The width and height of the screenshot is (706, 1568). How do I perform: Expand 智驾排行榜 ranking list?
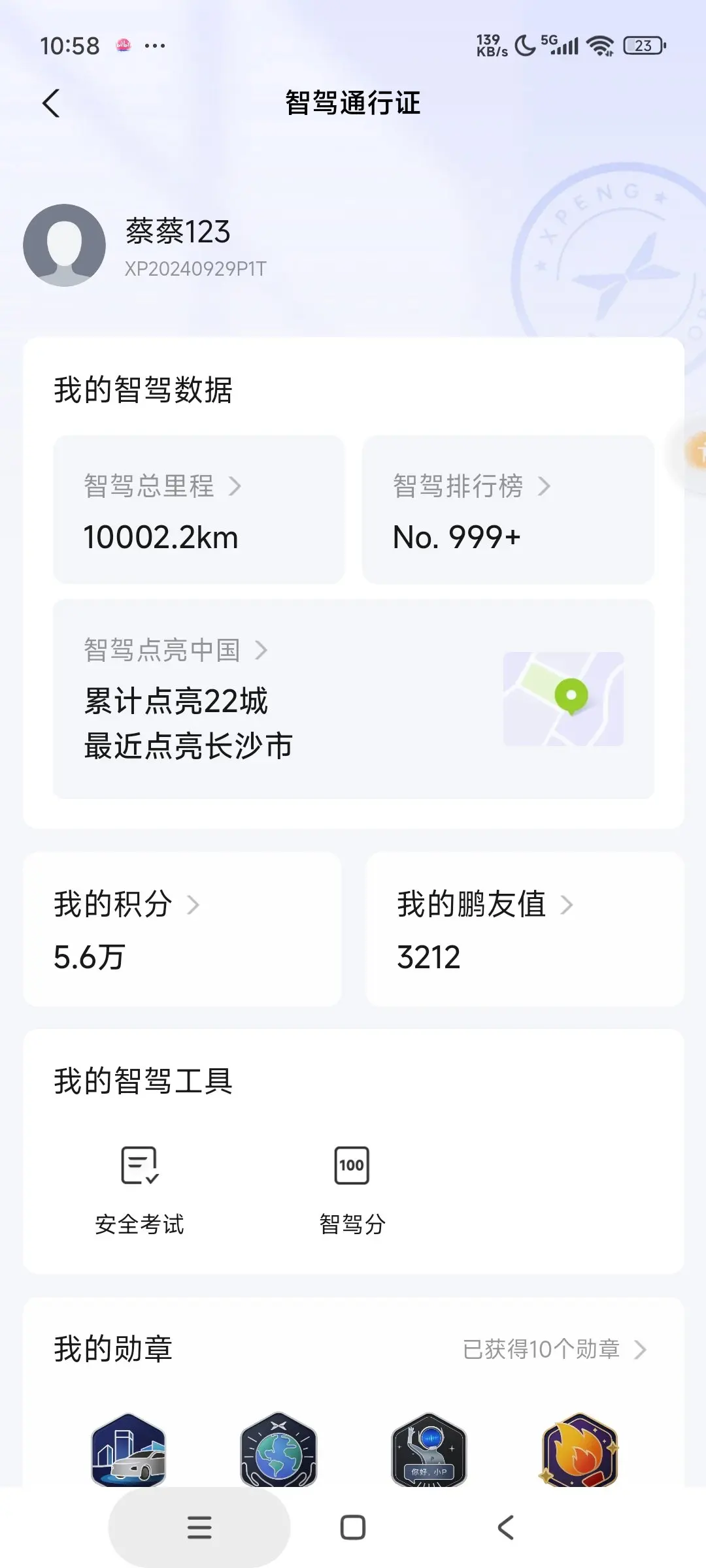point(508,510)
